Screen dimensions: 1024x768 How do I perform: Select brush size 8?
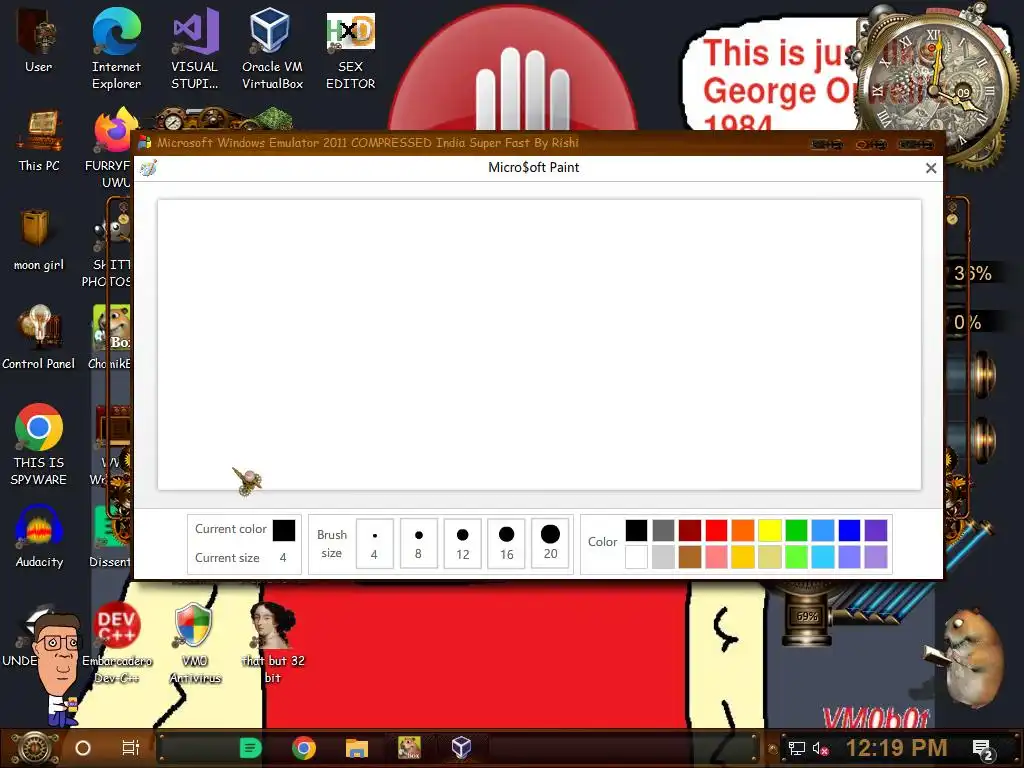click(x=419, y=543)
